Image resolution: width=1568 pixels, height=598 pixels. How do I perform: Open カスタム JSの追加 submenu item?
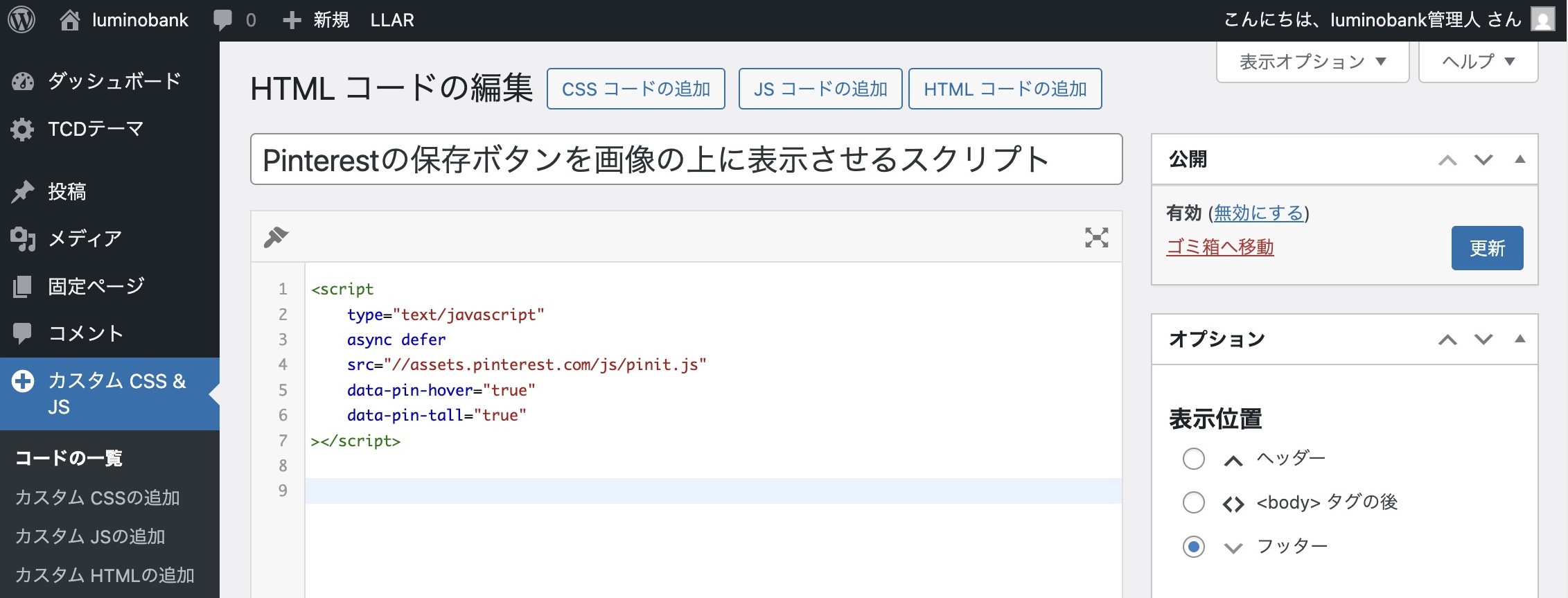pos(90,536)
